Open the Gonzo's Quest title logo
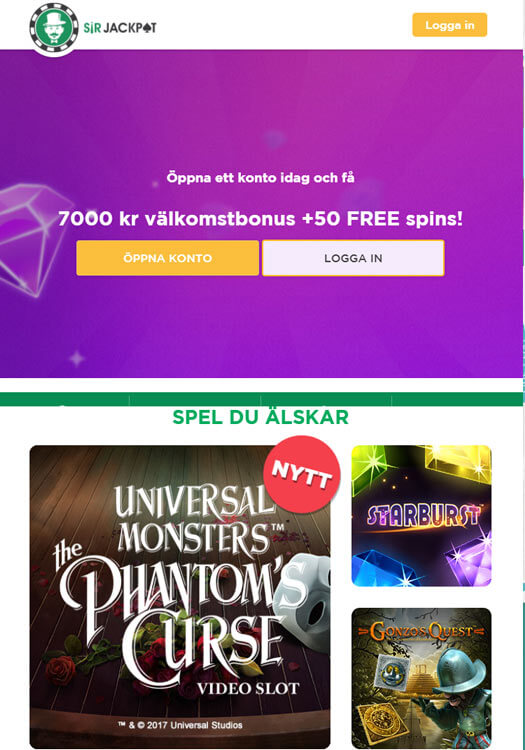The image size is (525, 750). coord(421,631)
